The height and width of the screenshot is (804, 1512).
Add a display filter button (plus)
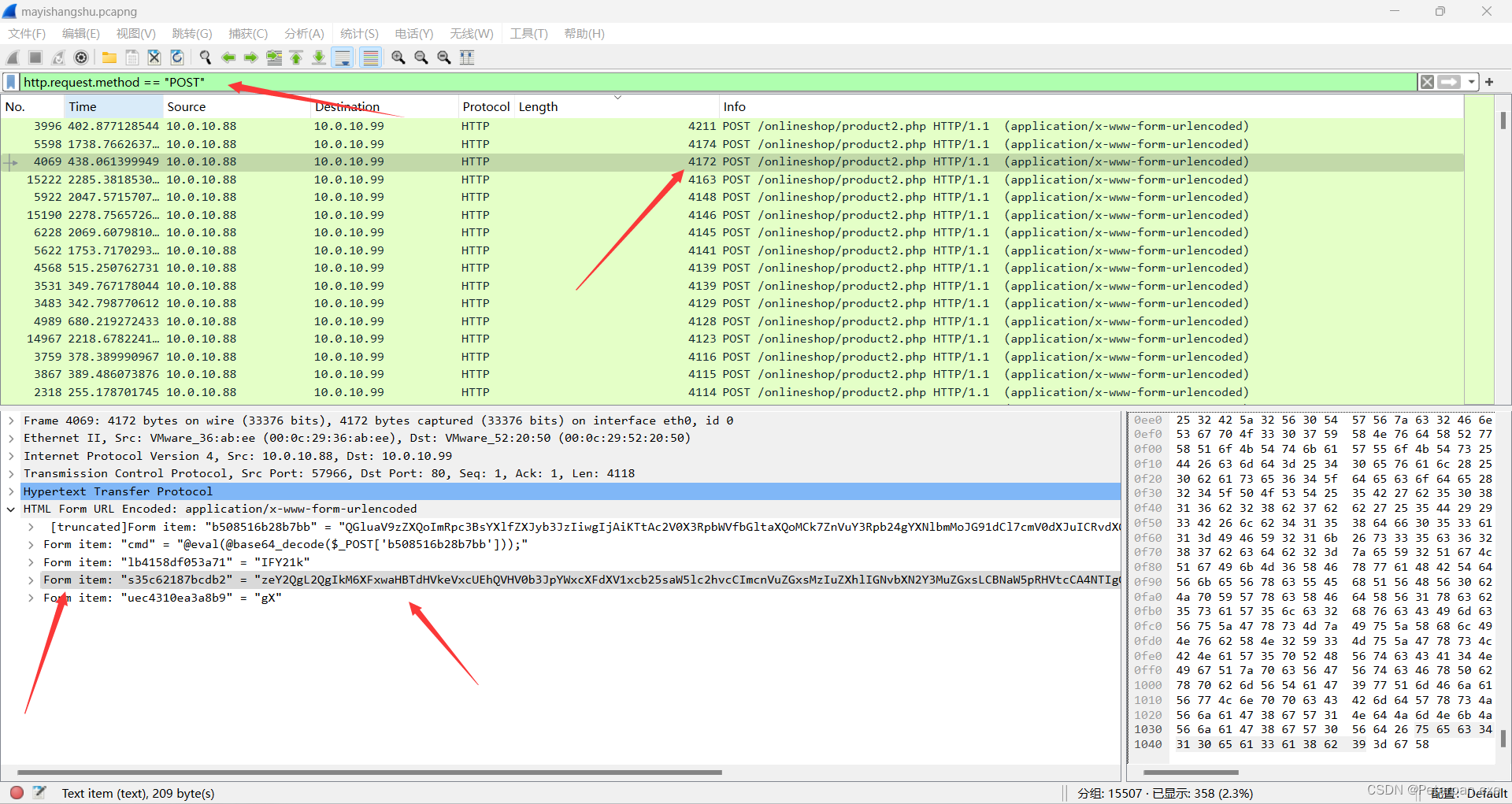pyautogui.click(x=1489, y=82)
